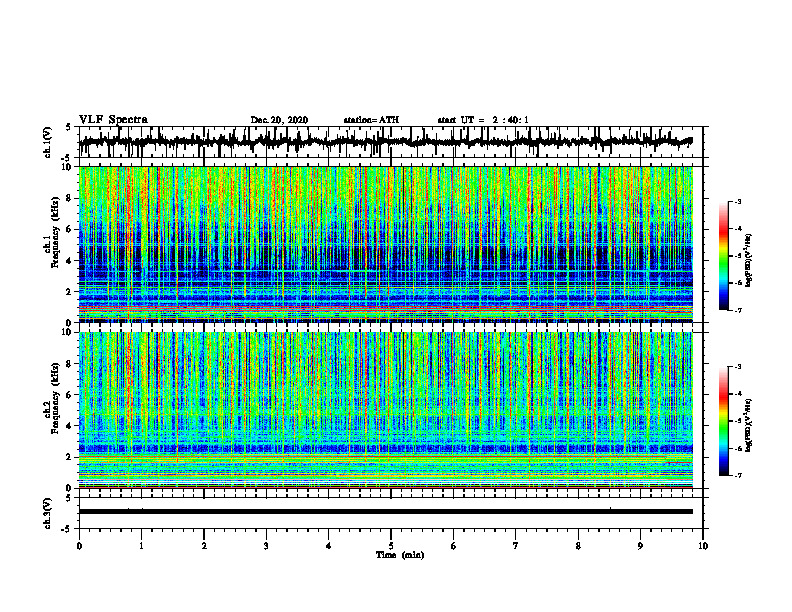
Task: Click the ch.1 spectrogram color scale bar
Action: 723,256
